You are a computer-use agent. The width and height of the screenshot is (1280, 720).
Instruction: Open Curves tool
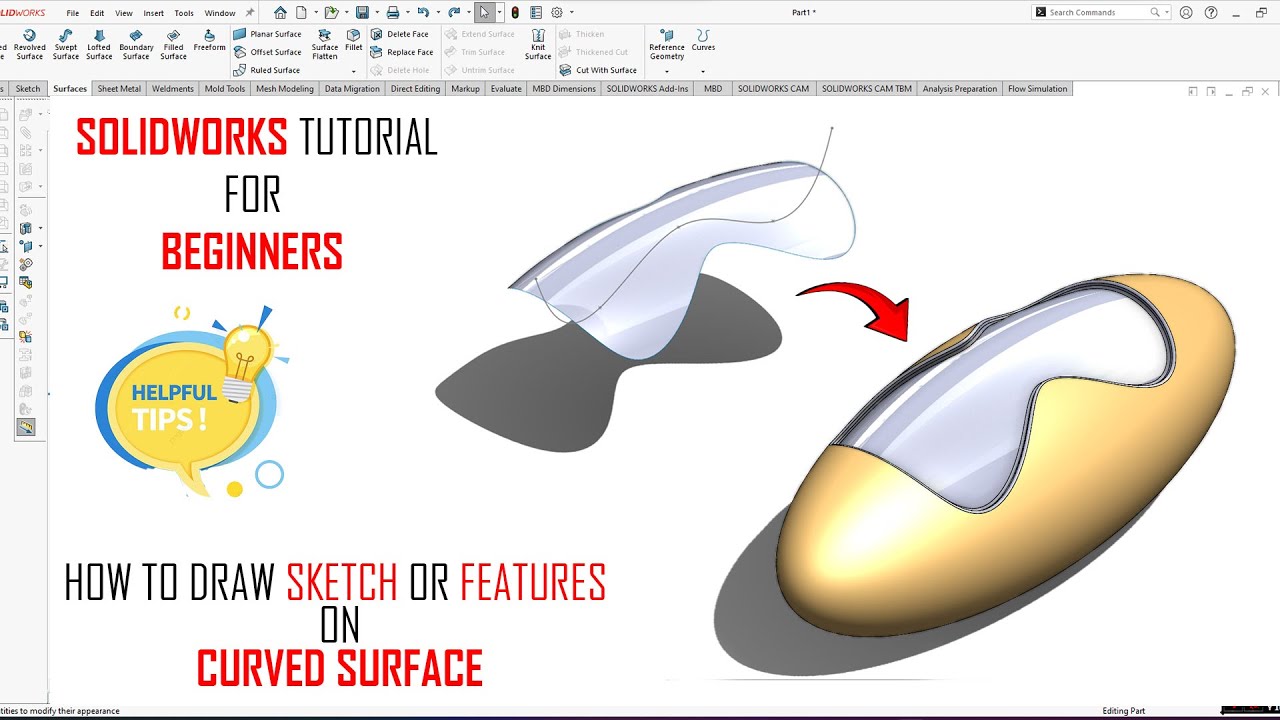click(703, 41)
